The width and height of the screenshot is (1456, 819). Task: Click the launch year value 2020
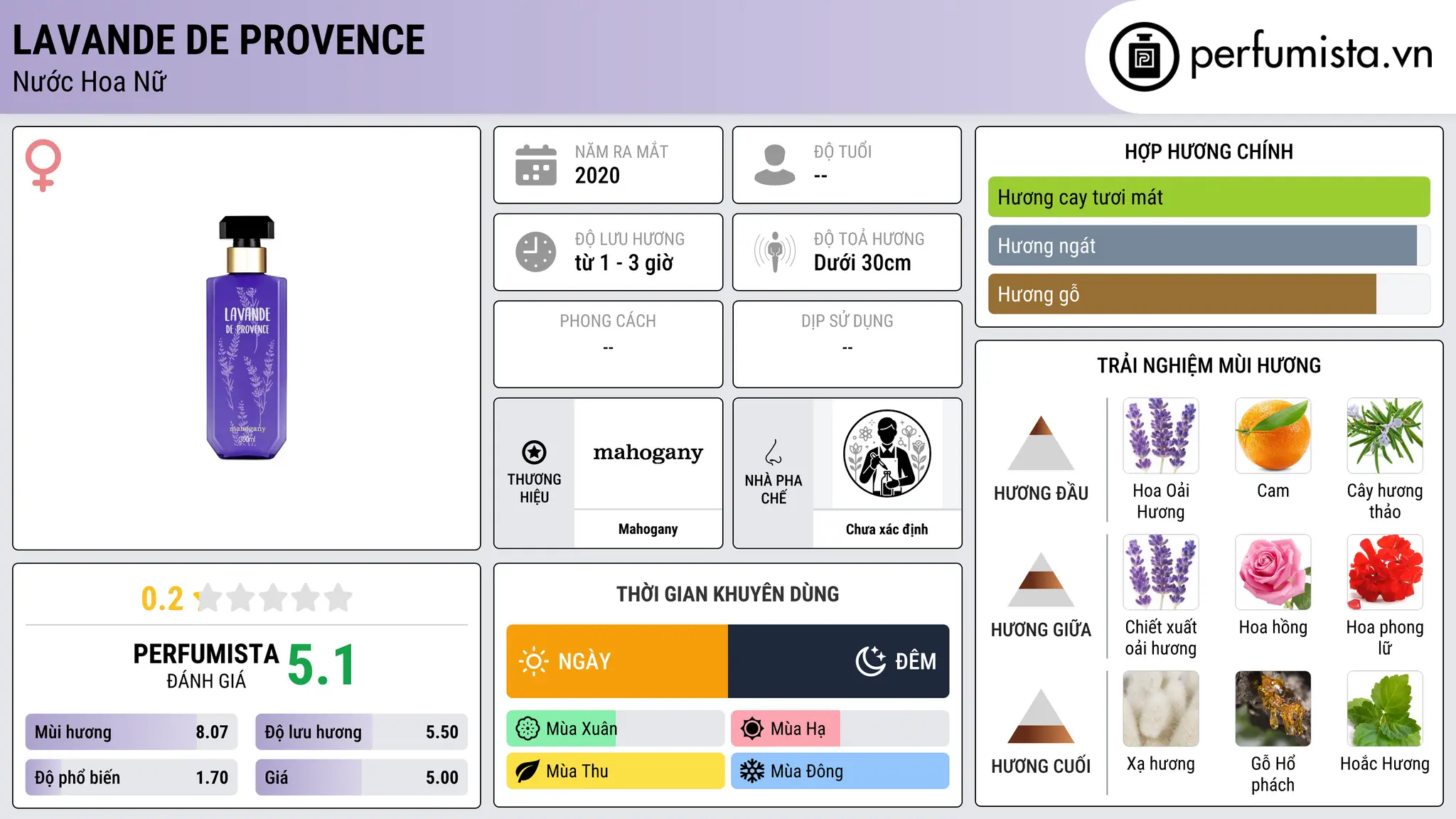pos(597,176)
